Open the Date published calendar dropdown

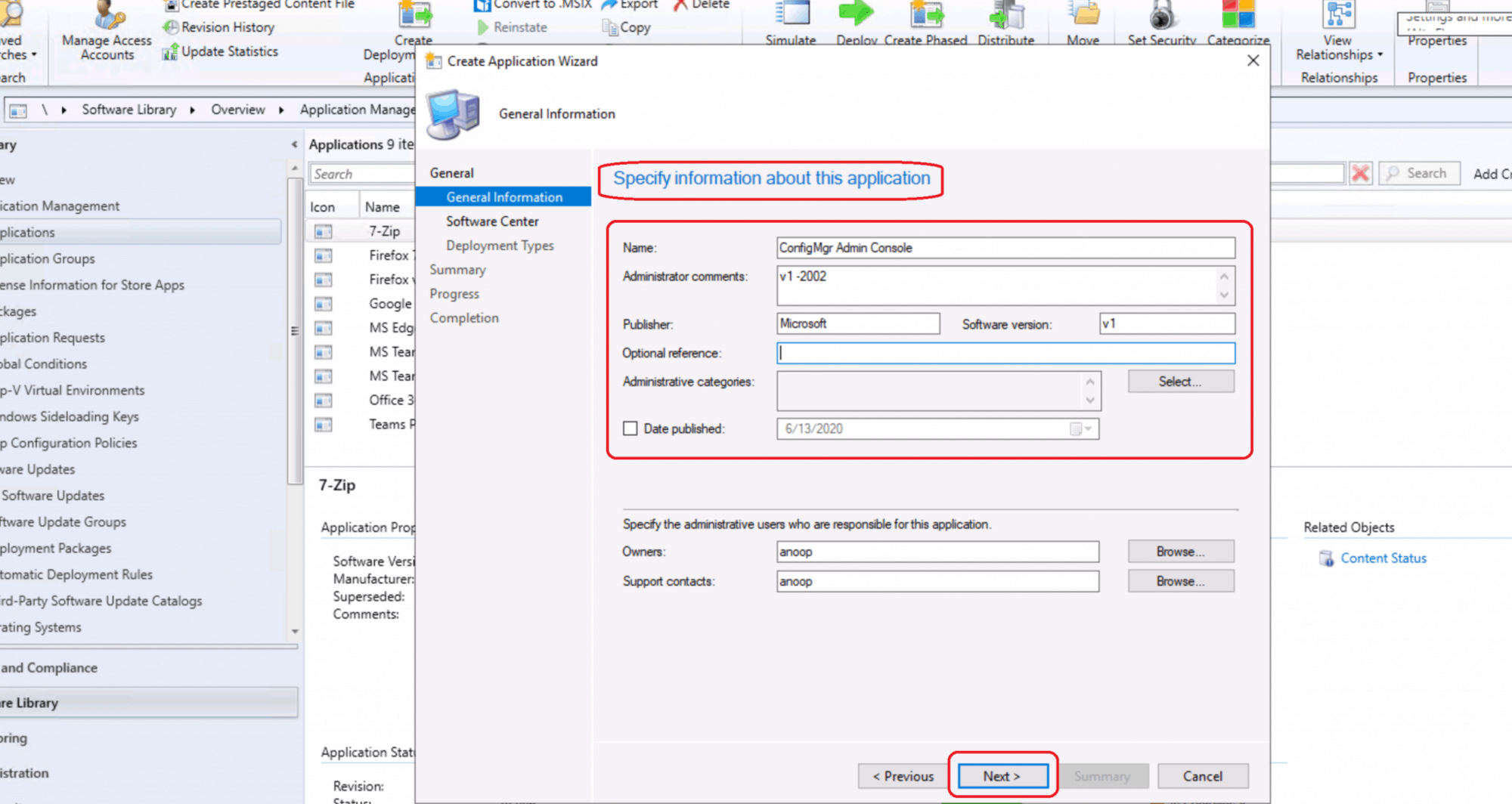pyautogui.click(x=1082, y=429)
